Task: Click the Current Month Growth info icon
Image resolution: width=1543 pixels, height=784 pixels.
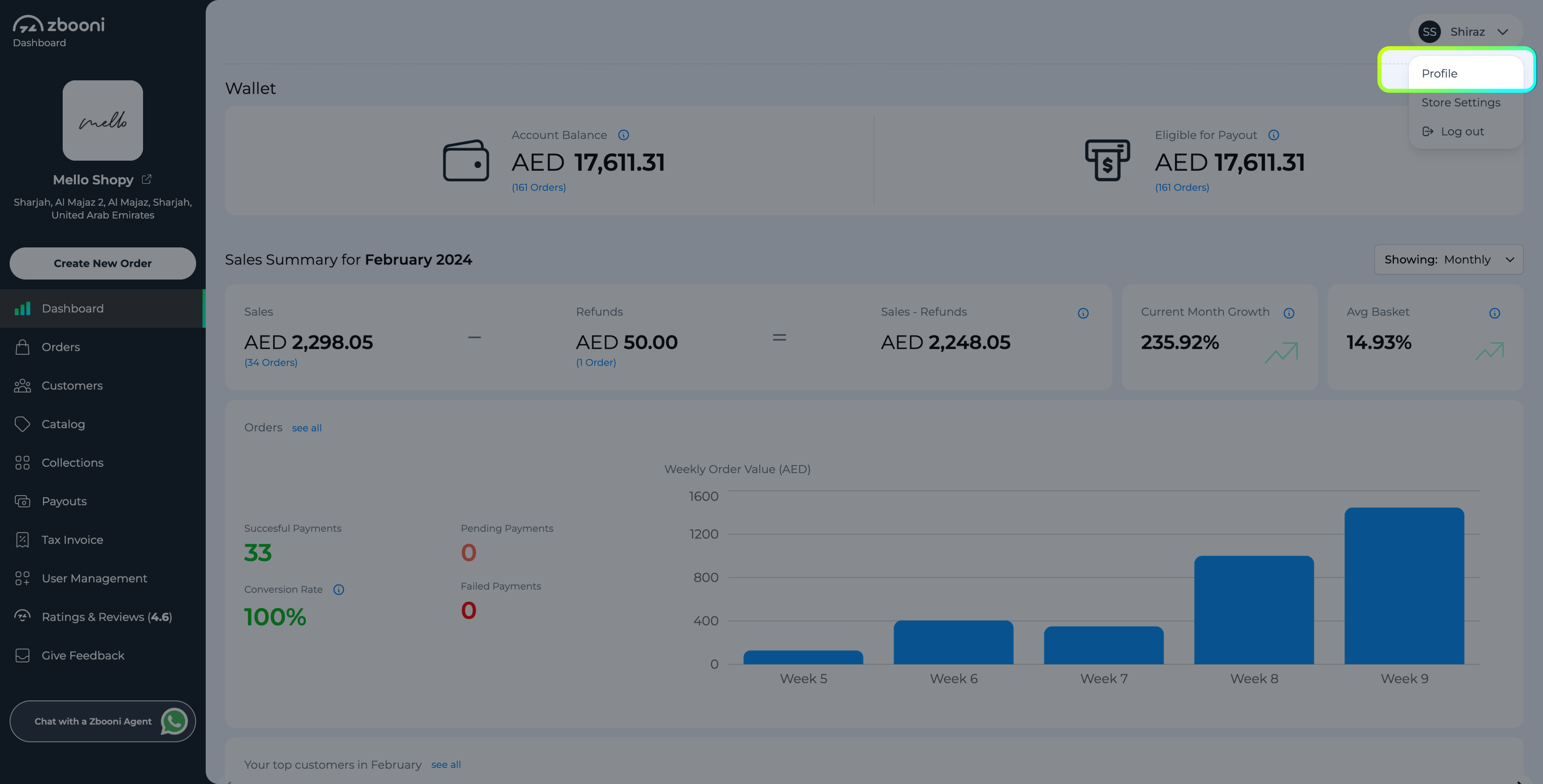Action: click(1289, 313)
